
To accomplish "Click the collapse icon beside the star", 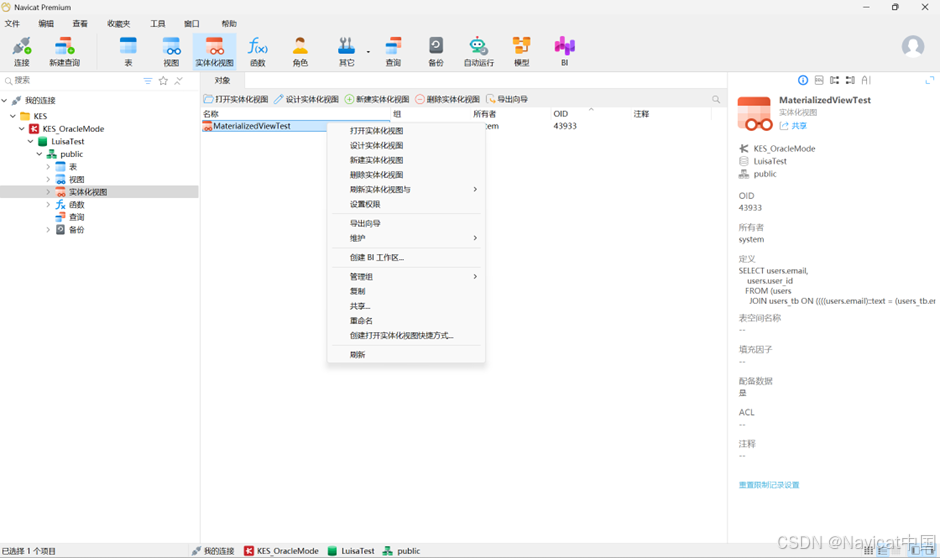I will tap(178, 81).
